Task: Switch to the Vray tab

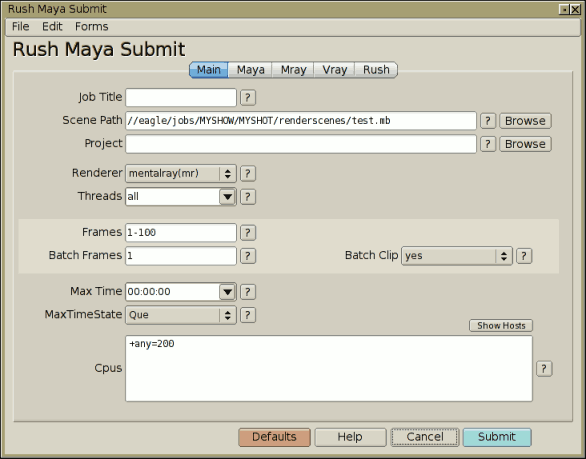Action: (x=334, y=70)
